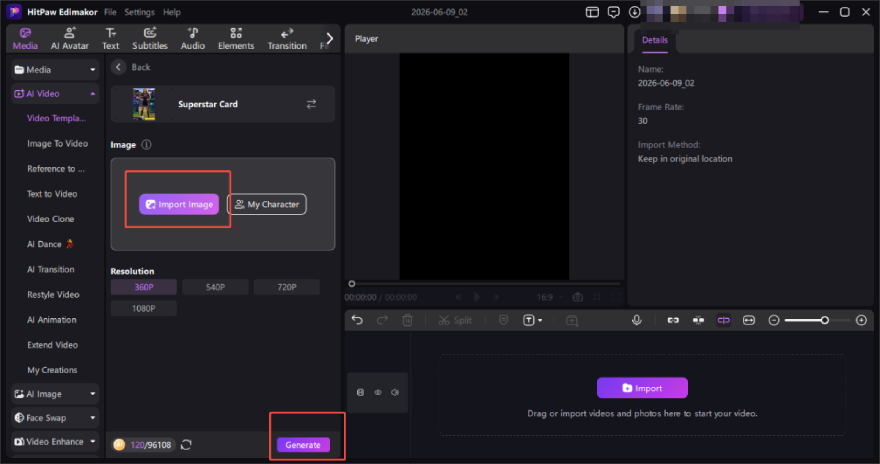Click the timeline zoom slider handle
The width and height of the screenshot is (880, 464).
(824, 320)
